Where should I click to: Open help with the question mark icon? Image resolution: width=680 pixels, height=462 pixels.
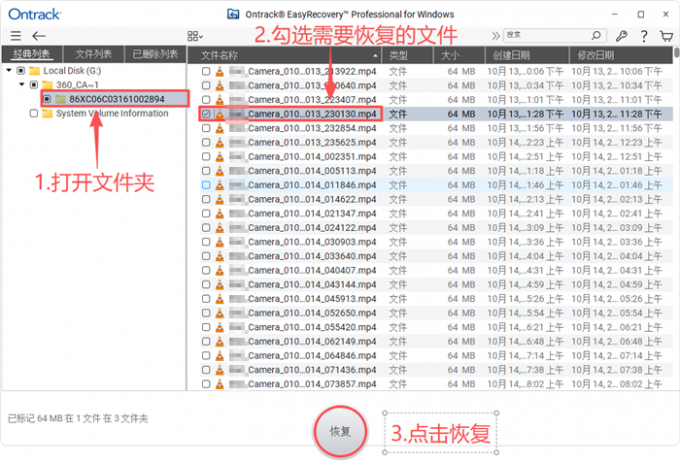coord(645,36)
